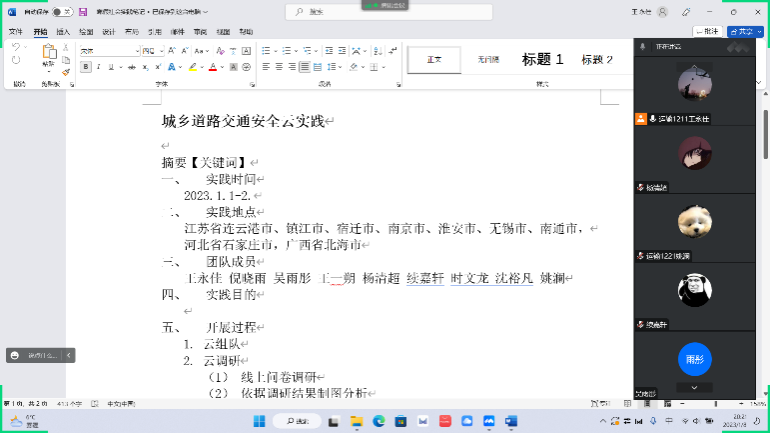The height and width of the screenshot is (433, 770).
Task: Center-align the paragraph text
Action: pyautogui.click(x=279, y=67)
